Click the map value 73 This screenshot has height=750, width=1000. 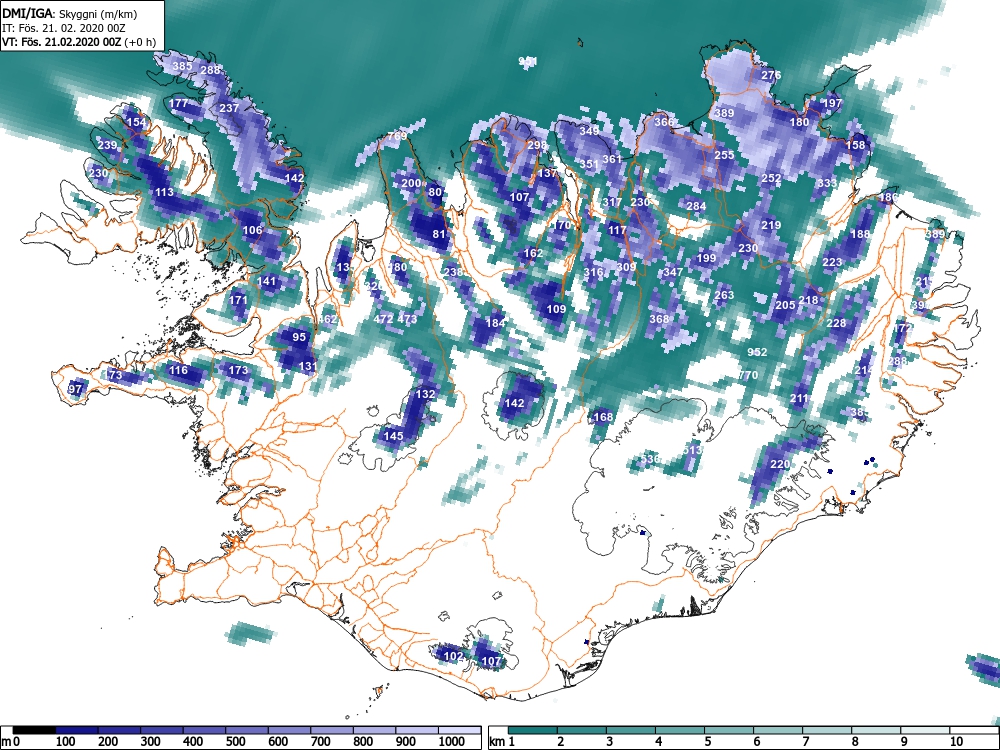click(115, 374)
